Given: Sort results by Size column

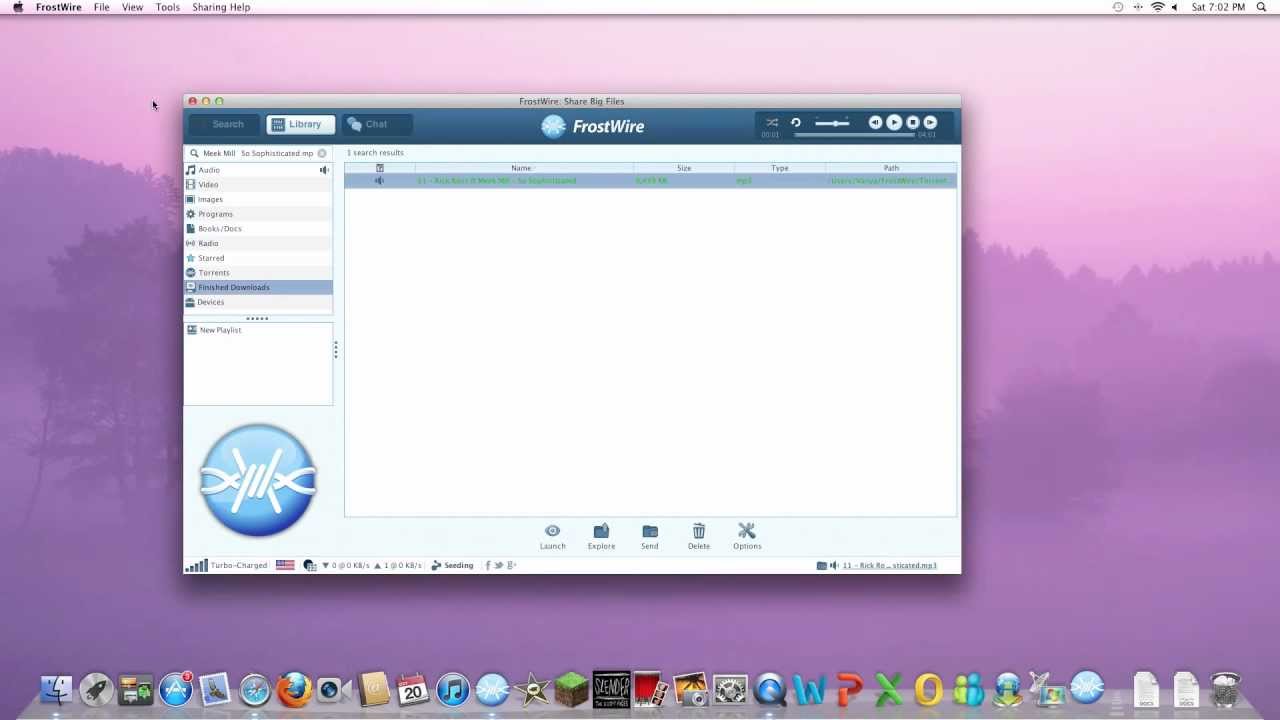Looking at the screenshot, I should pos(684,168).
